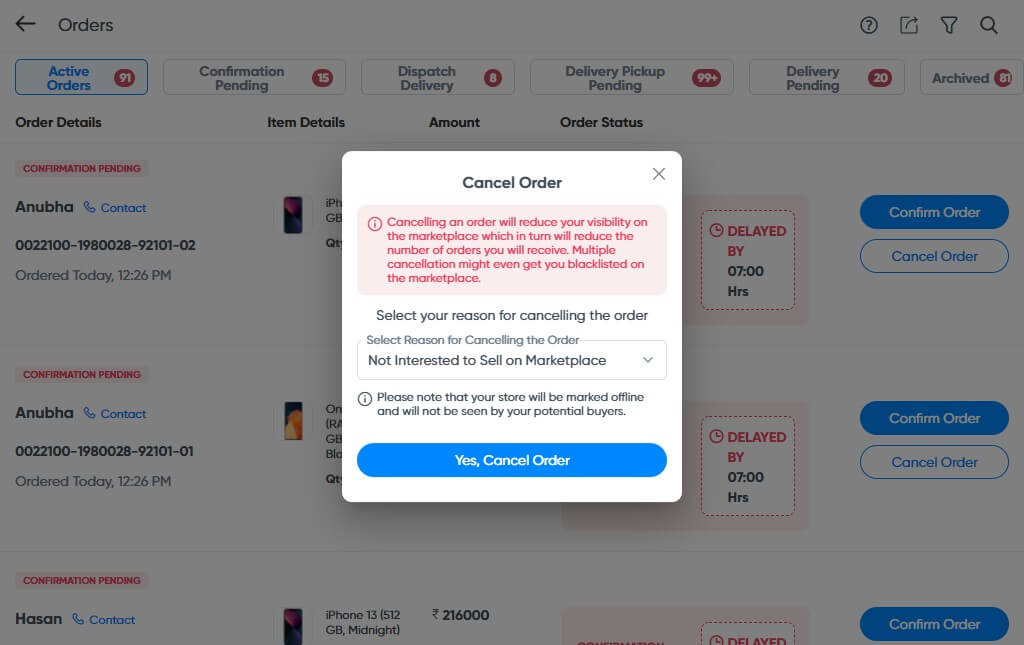The width and height of the screenshot is (1024, 645).
Task: Switch to the Confirmation Pending tab
Action: click(253, 78)
